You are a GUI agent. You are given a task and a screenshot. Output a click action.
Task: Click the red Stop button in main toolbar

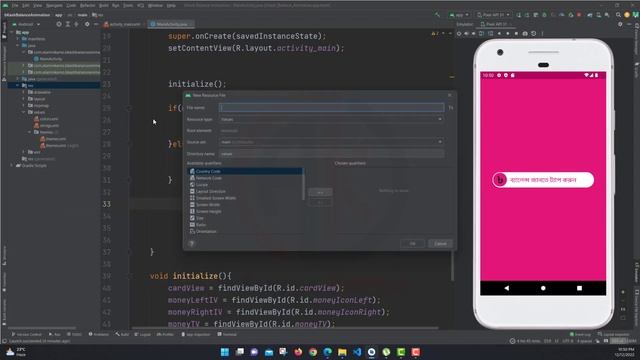(x=579, y=15)
